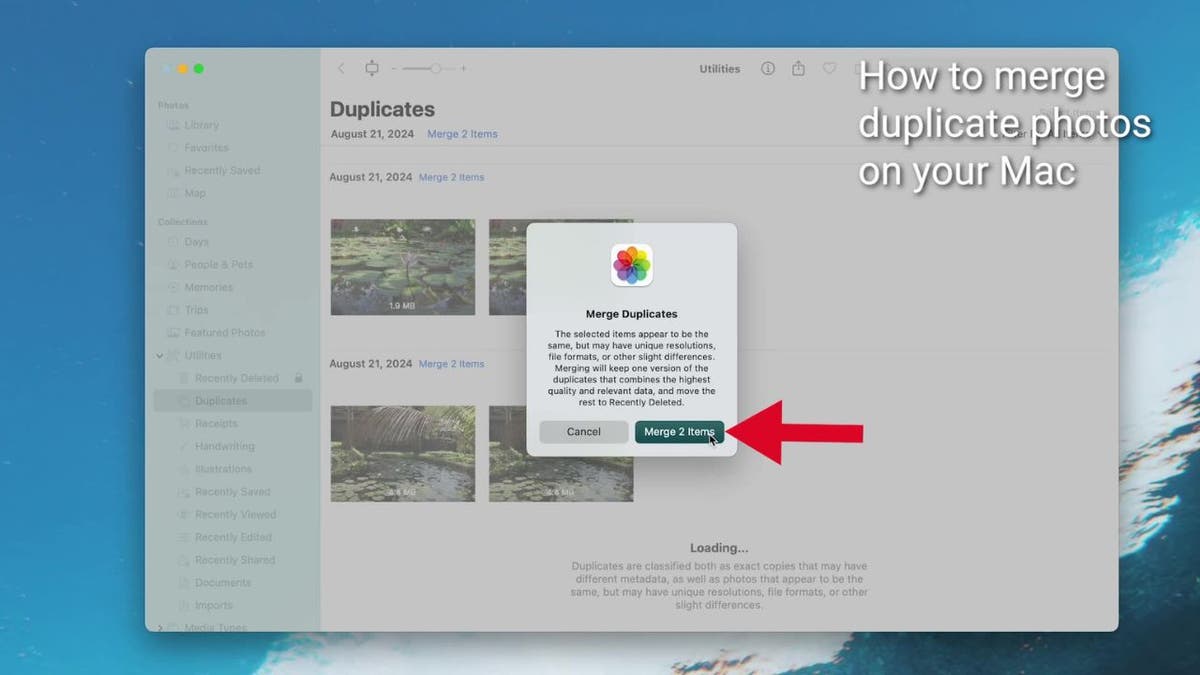Click the zoom out minus icon
Image resolution: width=1200 pixels, height=675 pixels.
click(393, 69)
